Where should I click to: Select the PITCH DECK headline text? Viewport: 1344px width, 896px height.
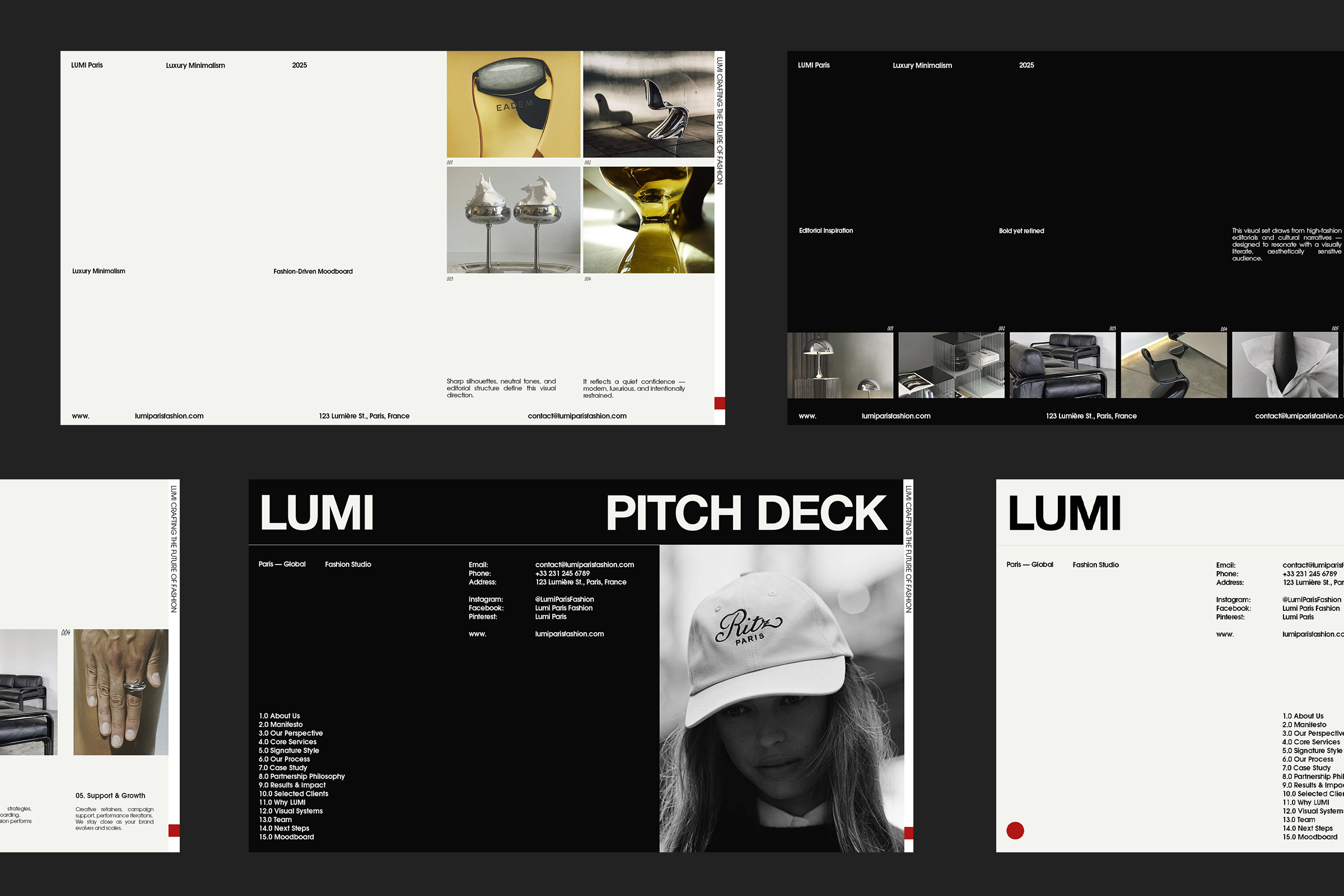743,512
